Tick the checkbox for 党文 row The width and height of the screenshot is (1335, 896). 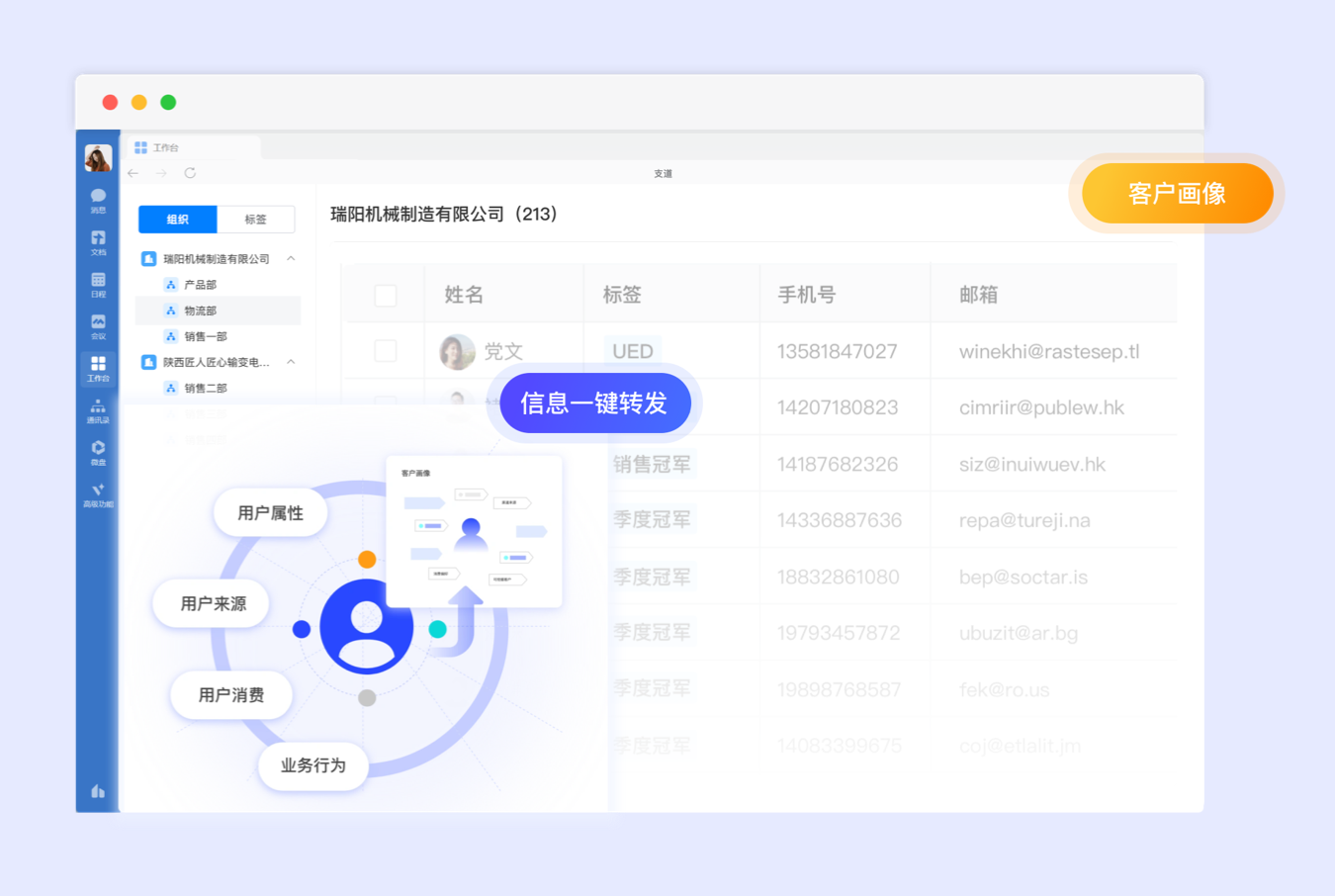click(x=386, y=351)
